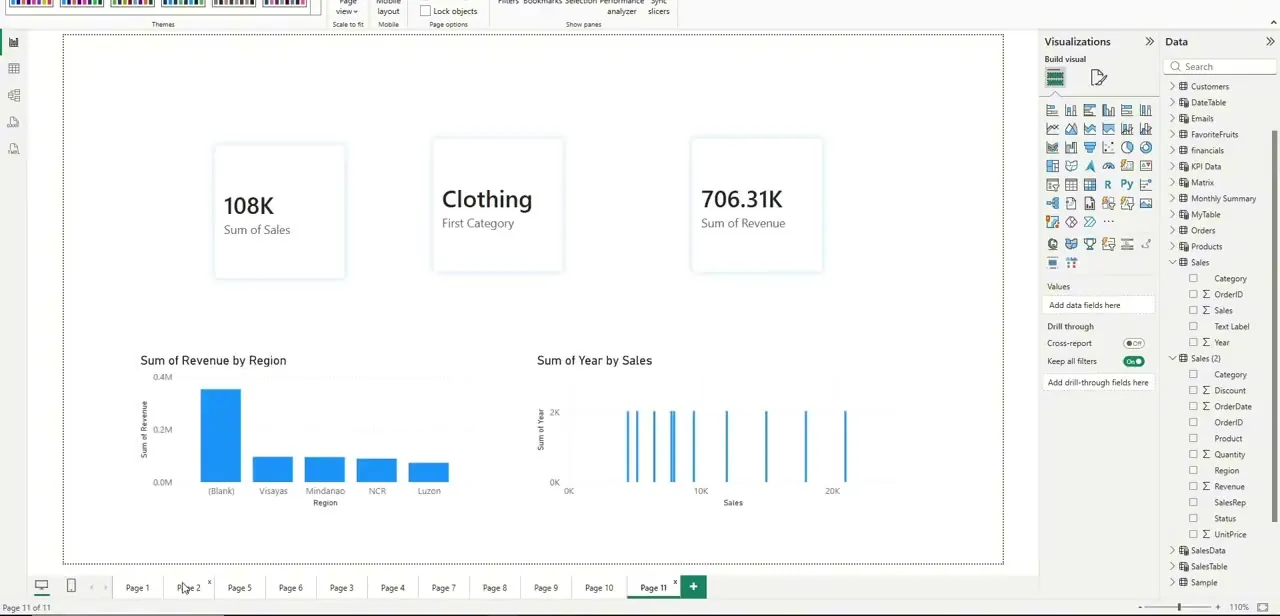This screenshot has width=1280, height=616.
Task: Open Mobile layout button
Action: click(x=388, y=8)
